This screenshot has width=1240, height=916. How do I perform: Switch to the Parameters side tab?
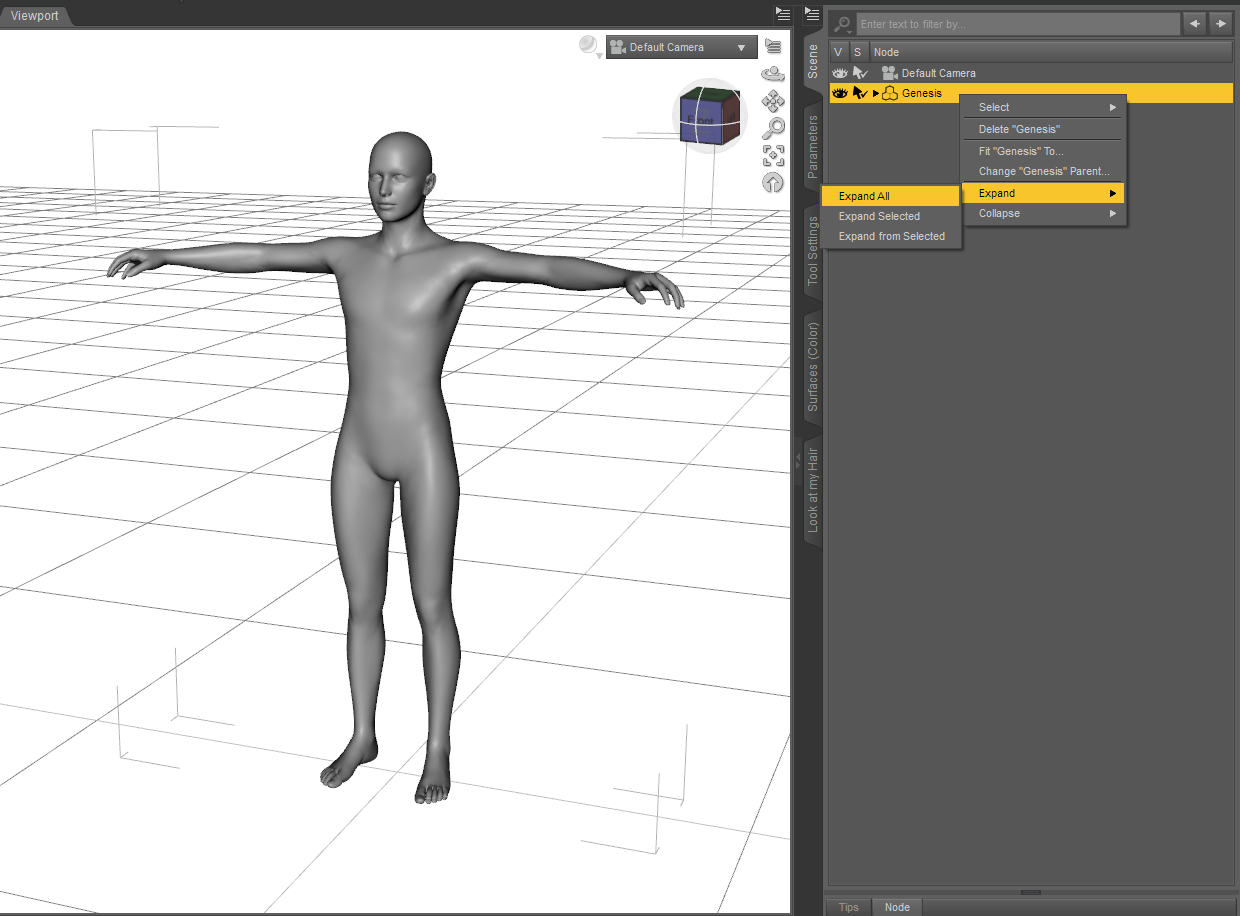tap(813, 147)
